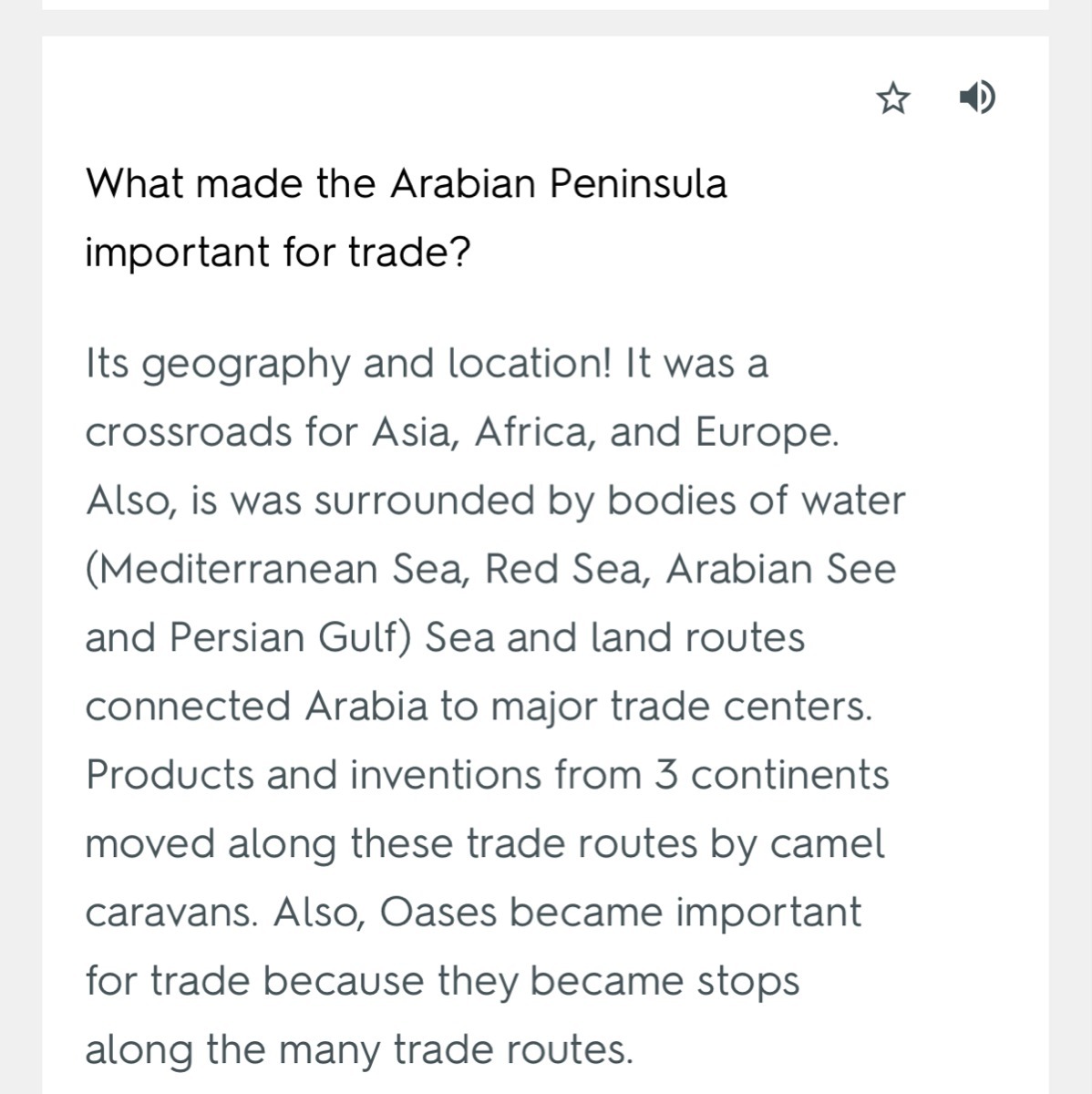Click the phrase 'camel caravans' in the answer

pos(826,844)
